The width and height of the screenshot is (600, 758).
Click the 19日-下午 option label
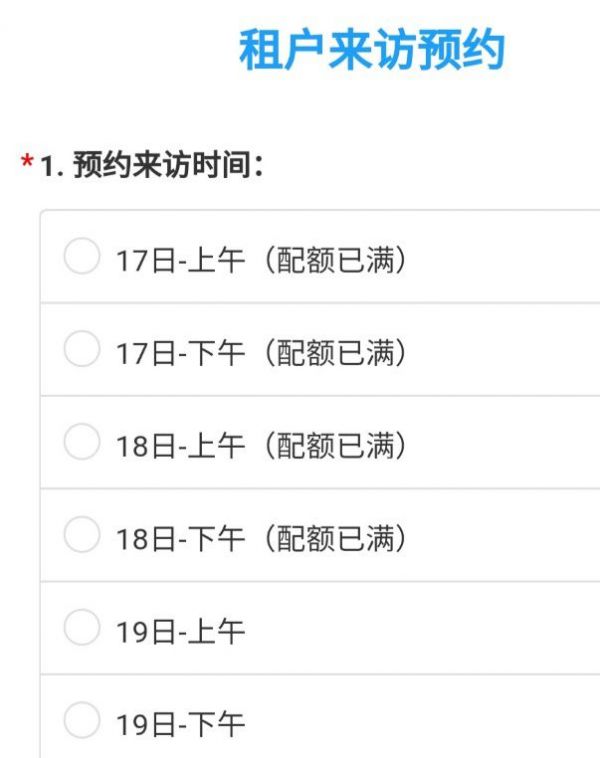(x=180, y=724)
